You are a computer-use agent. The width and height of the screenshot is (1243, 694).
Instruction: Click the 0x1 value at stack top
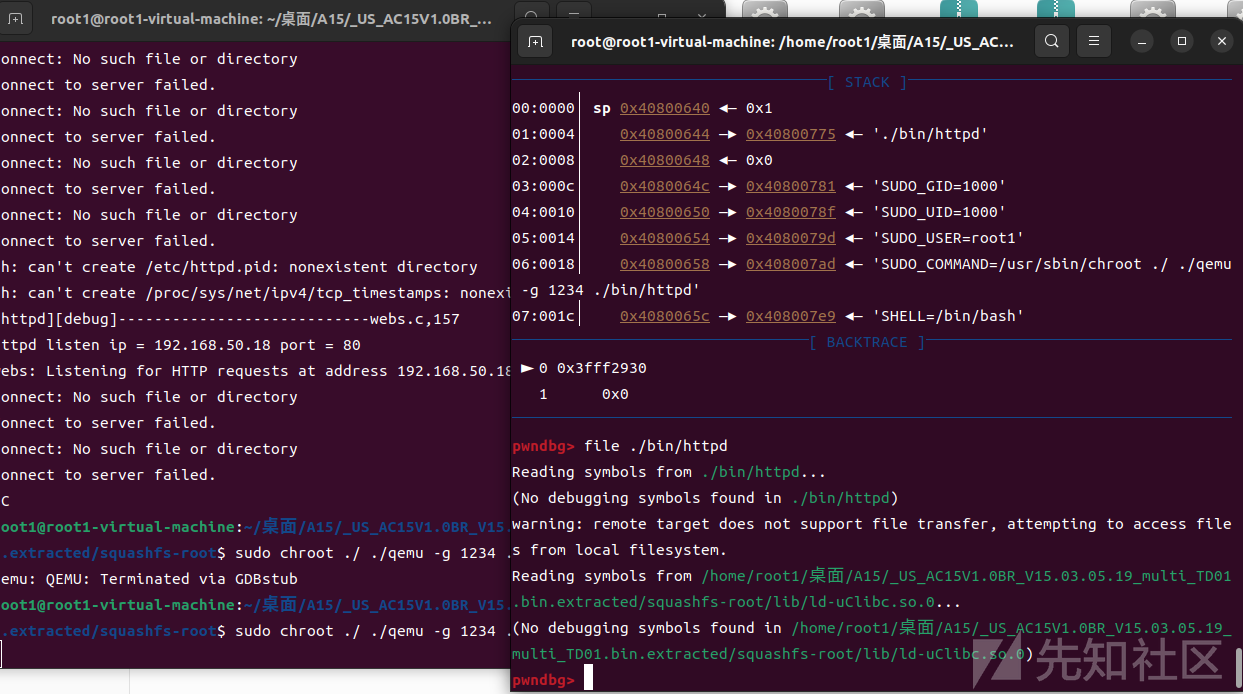pos(759,108)
